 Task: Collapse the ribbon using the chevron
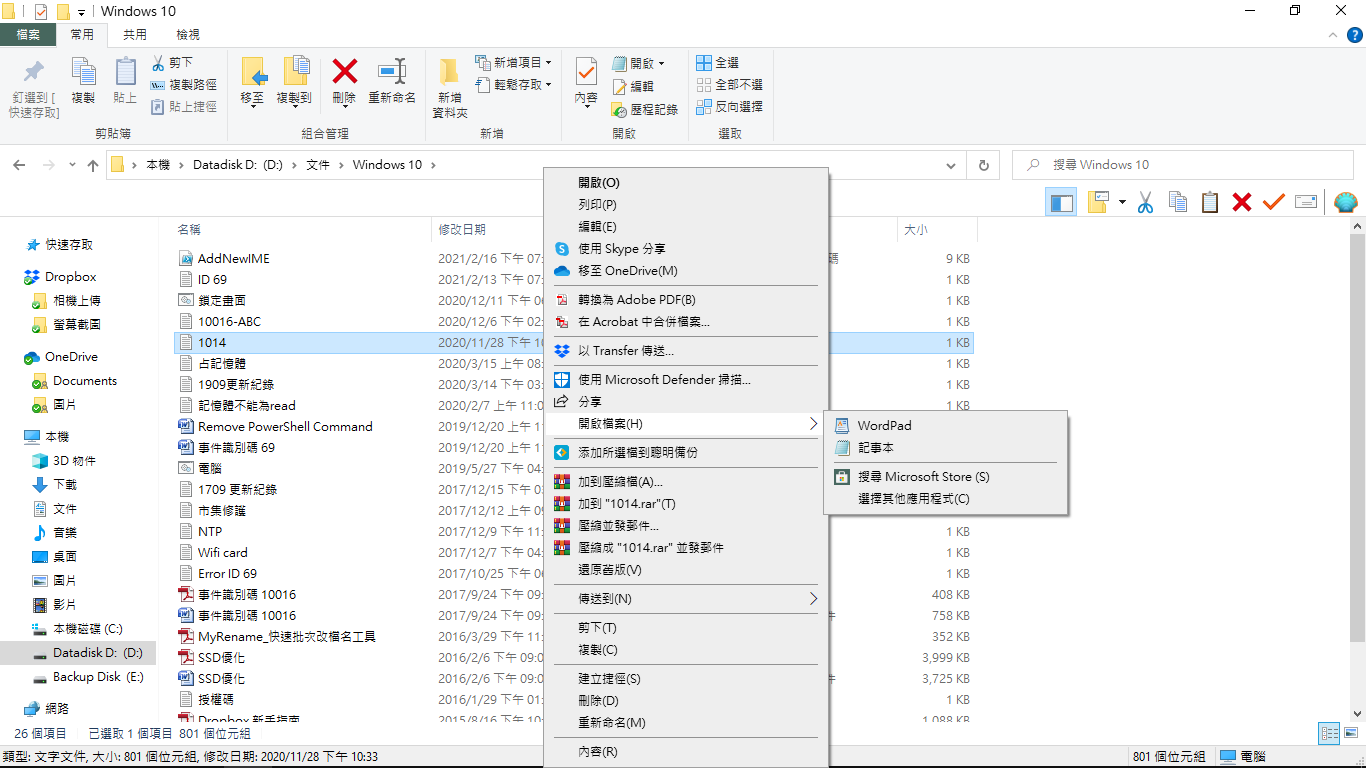(1332, 35)
